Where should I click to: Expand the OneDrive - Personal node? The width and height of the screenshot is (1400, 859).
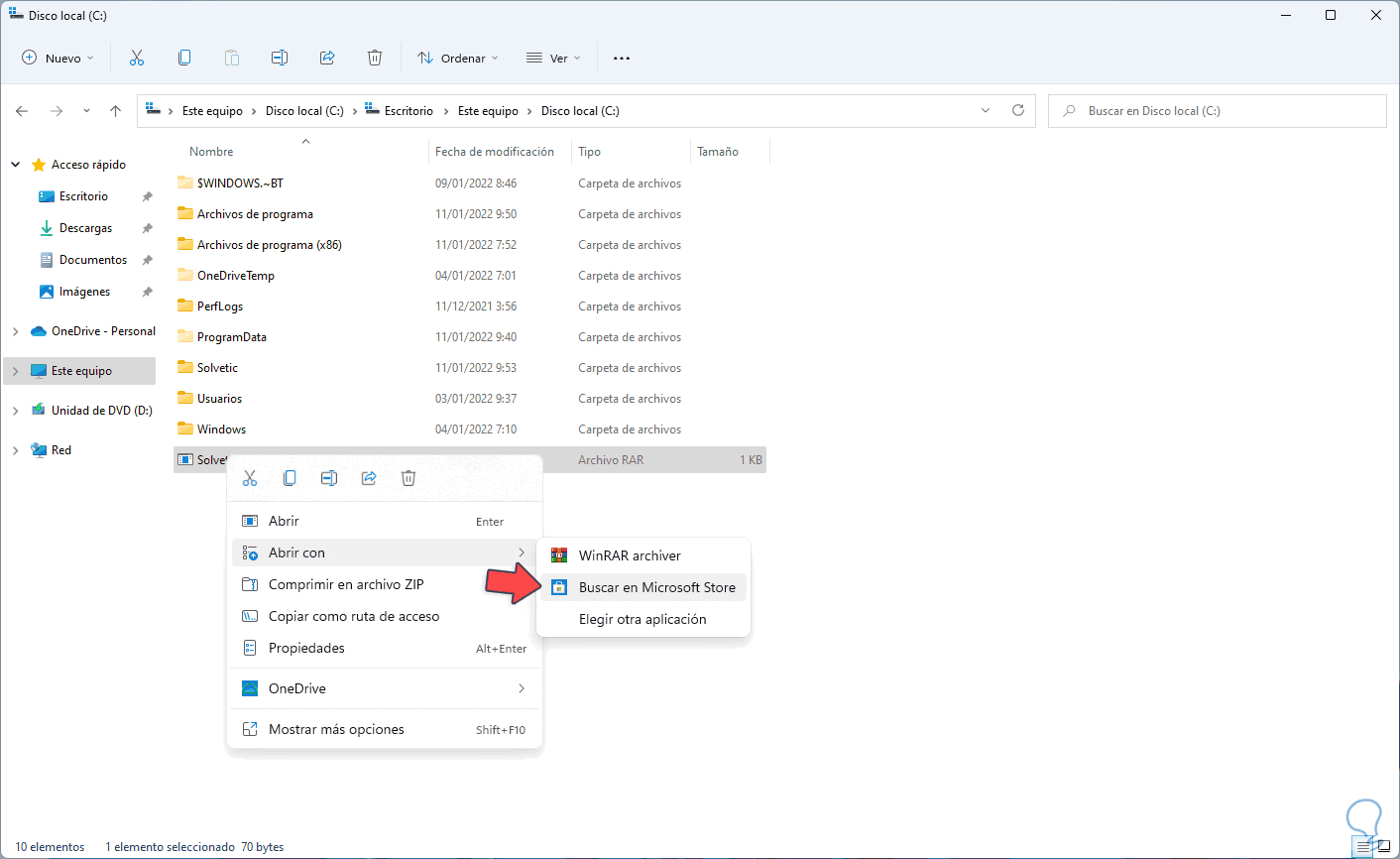tap(16, 331)
